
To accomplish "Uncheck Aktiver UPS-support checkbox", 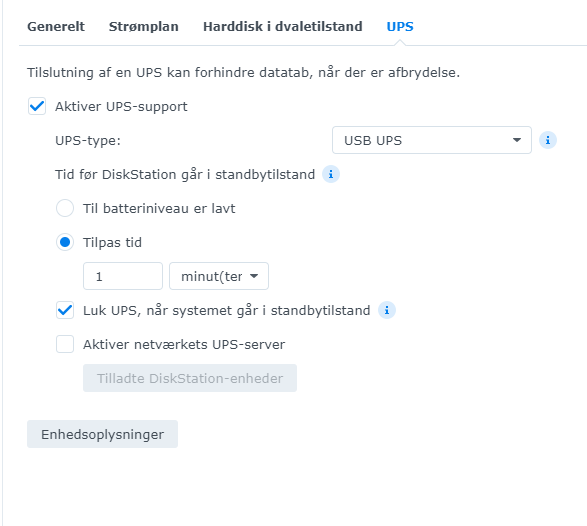I will click(37, 106).
